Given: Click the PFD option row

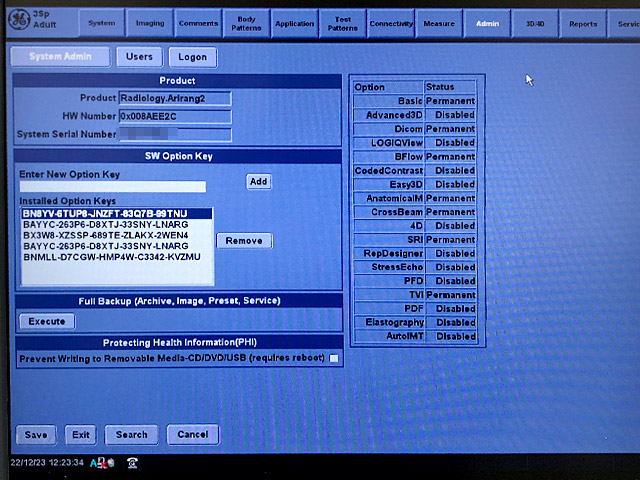Looking at the screenshot, I should pyautogui.click(x=415, y=281).
